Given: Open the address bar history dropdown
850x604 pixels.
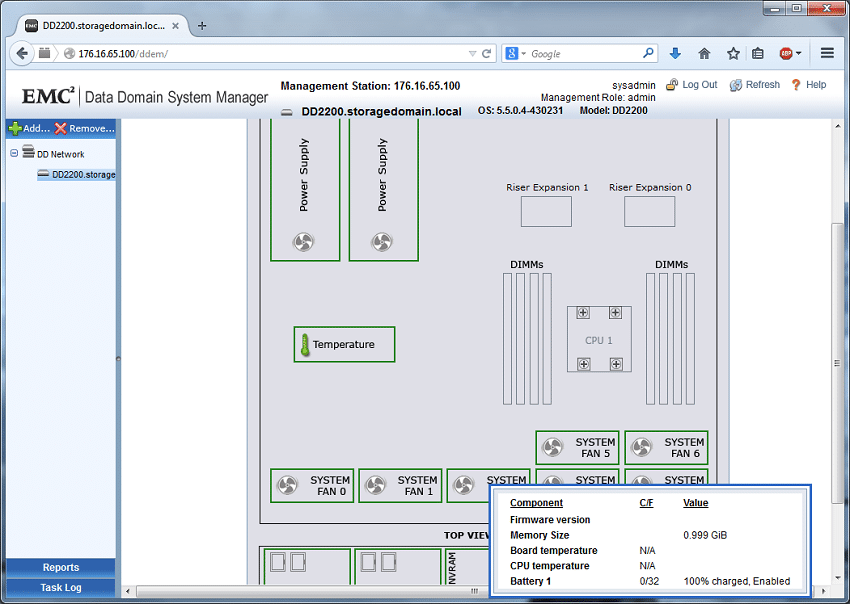Looking at the screenshot, I should click(x=472, y=53).
